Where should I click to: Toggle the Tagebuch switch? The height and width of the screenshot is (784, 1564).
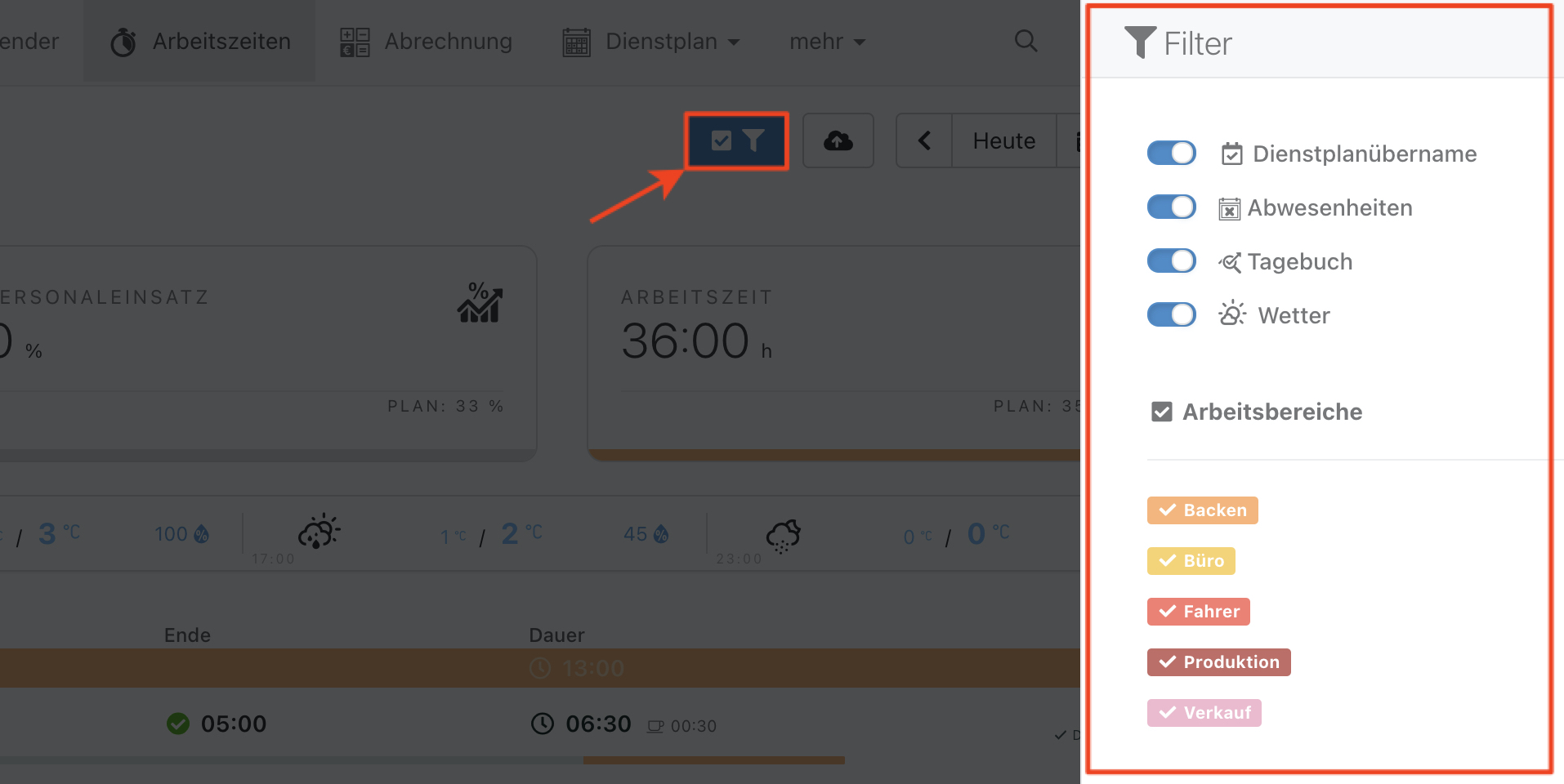tap(1171, 261)
